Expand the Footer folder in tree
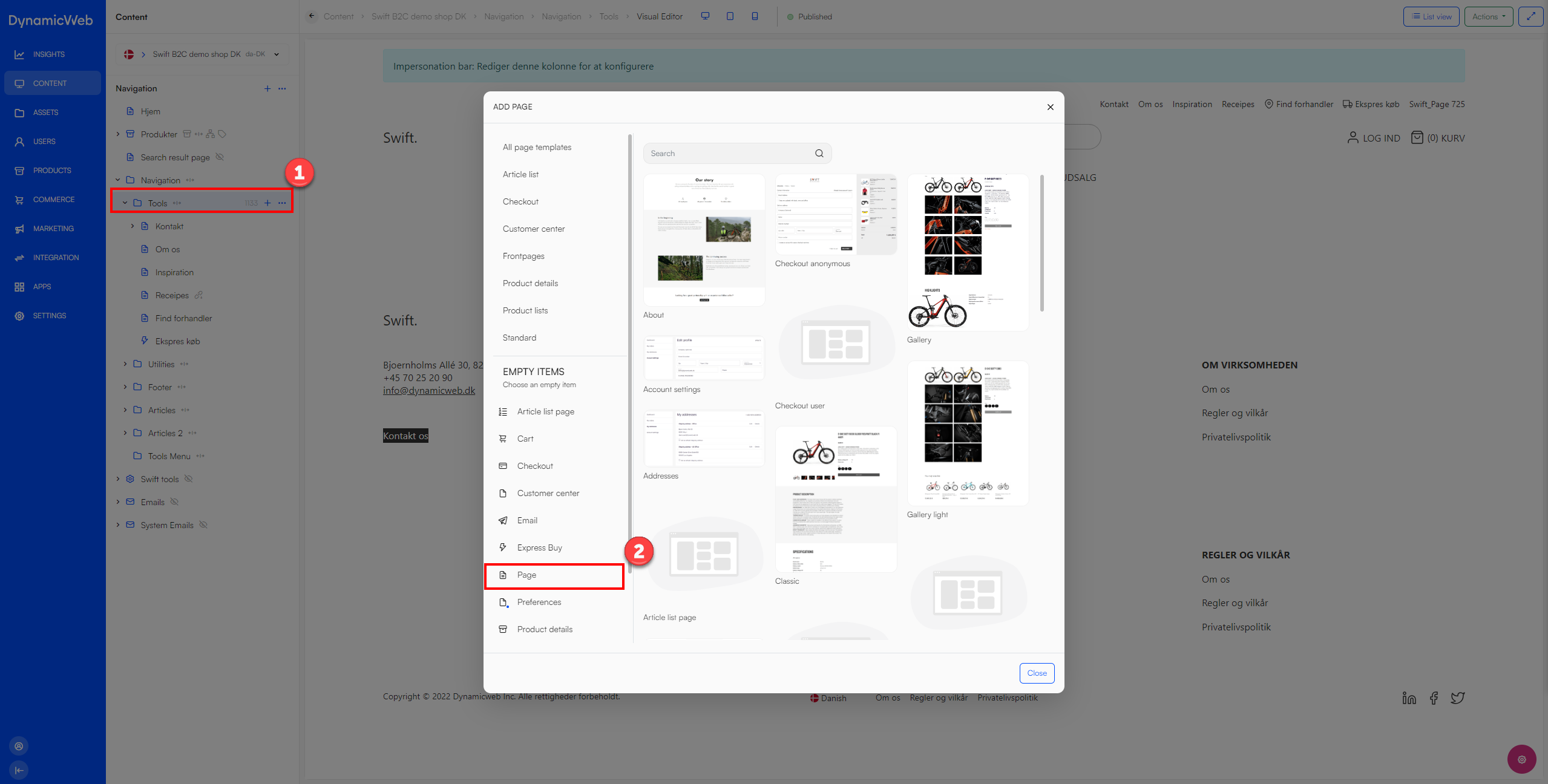Viewport: 1548px width, 784px height. coord(125,387)
